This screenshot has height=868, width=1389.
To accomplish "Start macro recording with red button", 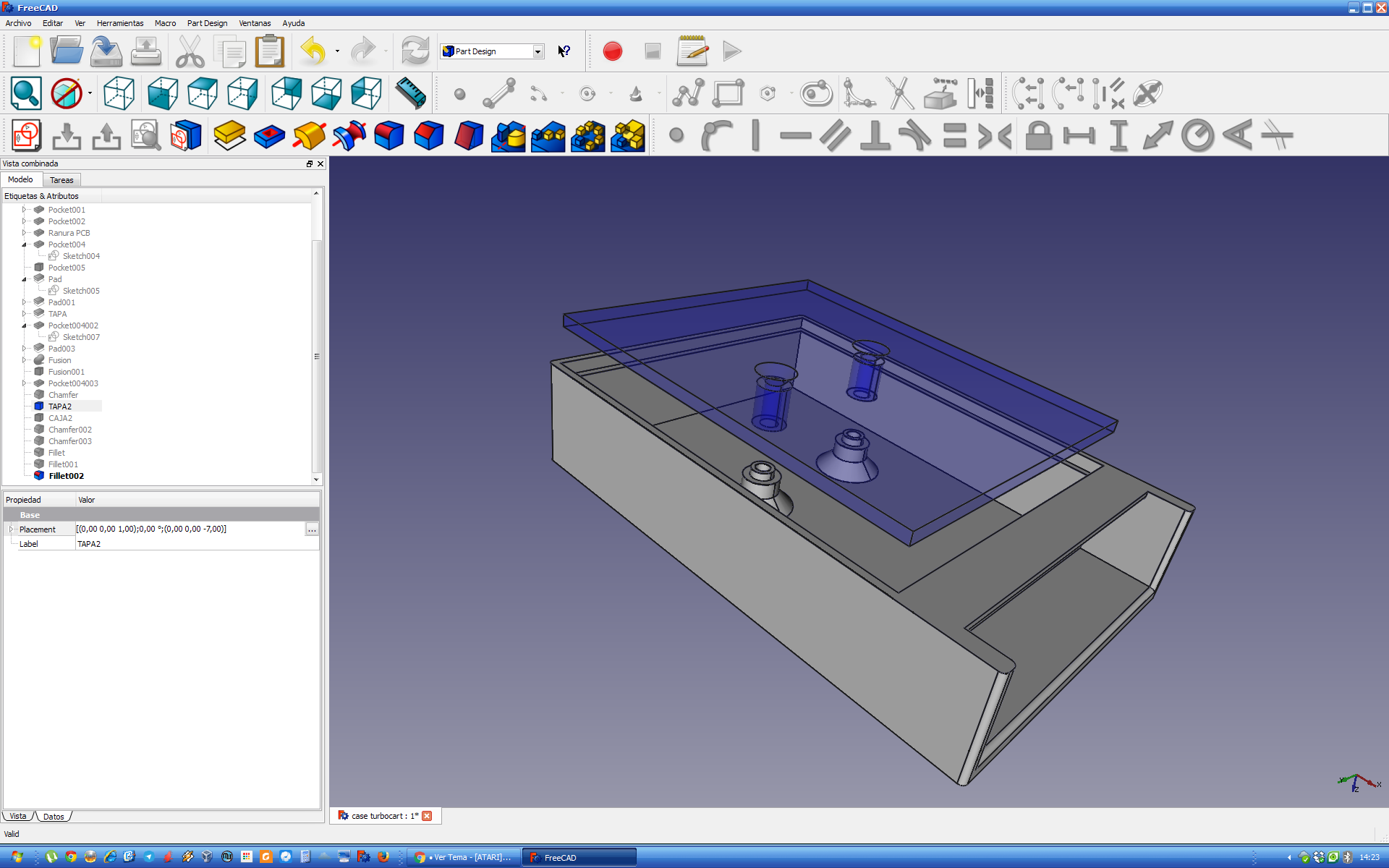I will [612, 51].
